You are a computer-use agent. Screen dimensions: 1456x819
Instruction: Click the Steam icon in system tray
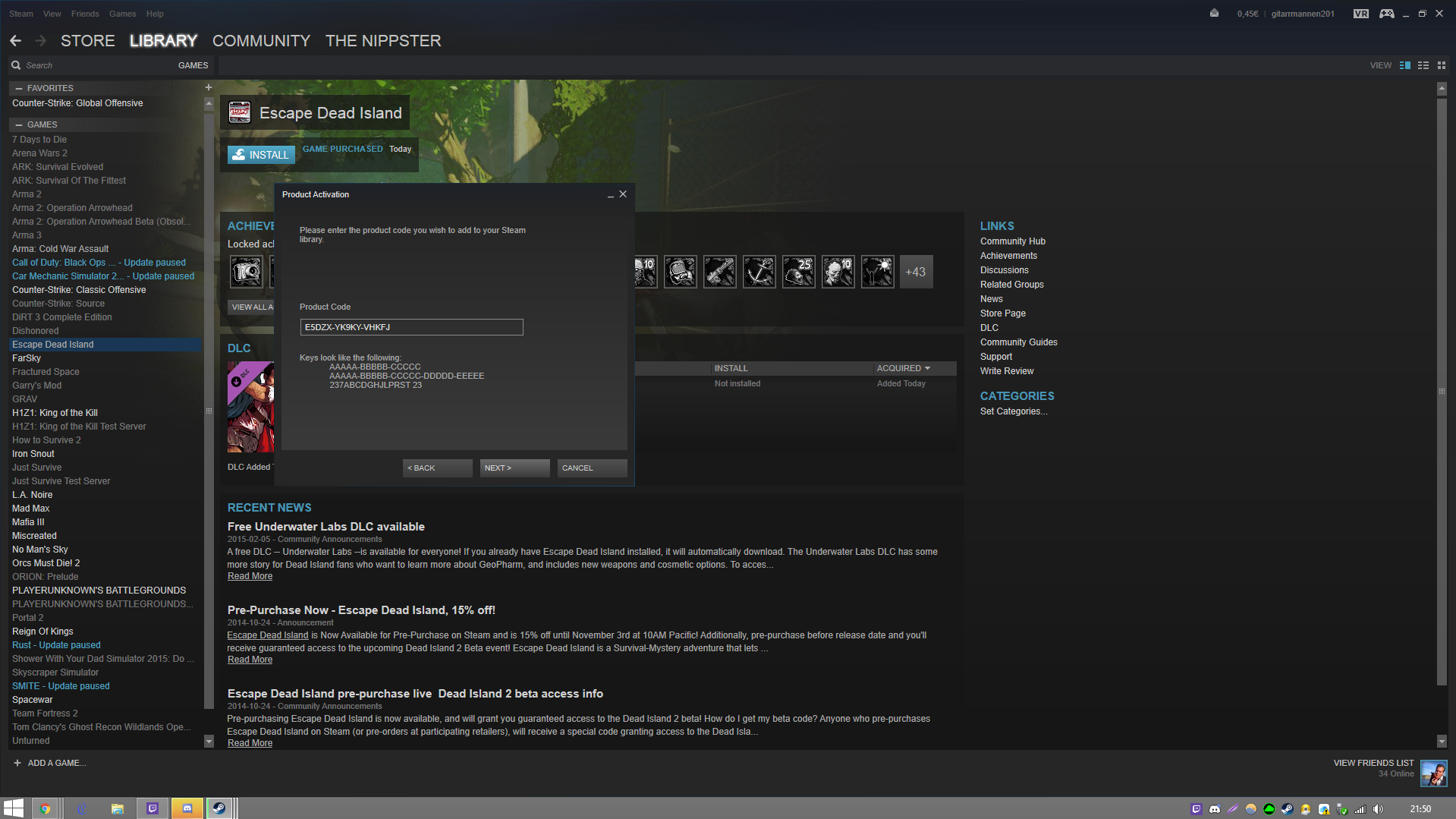pyautogui.click(x=1287, y=809)
